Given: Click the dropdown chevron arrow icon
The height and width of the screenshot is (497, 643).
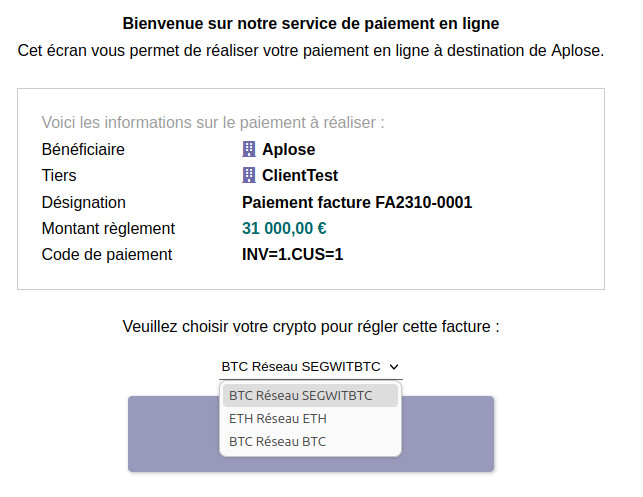Looking at the screenshot, I should (394, 367).
